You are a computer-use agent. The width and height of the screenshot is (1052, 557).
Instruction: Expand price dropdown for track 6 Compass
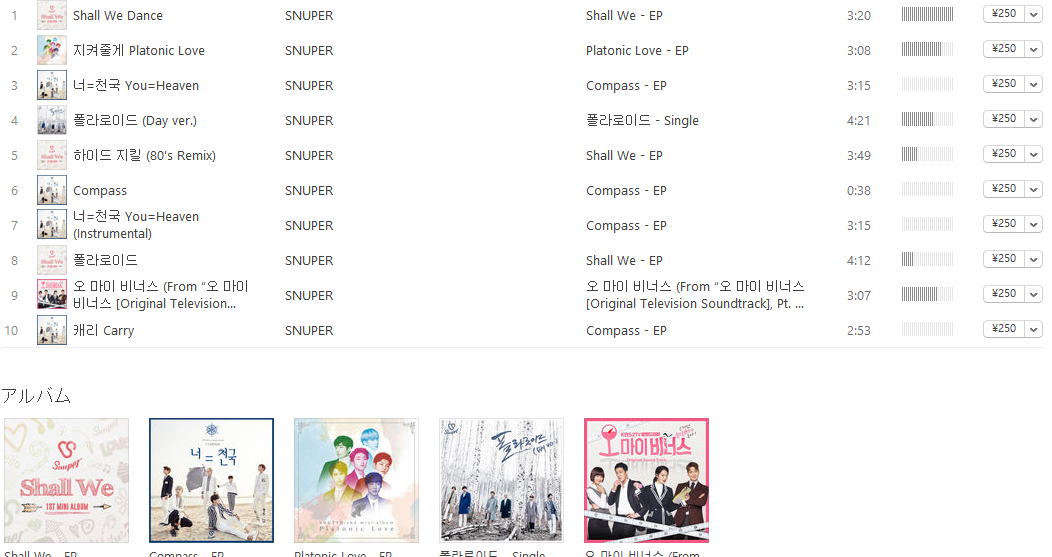click(x=1033, y=189)
